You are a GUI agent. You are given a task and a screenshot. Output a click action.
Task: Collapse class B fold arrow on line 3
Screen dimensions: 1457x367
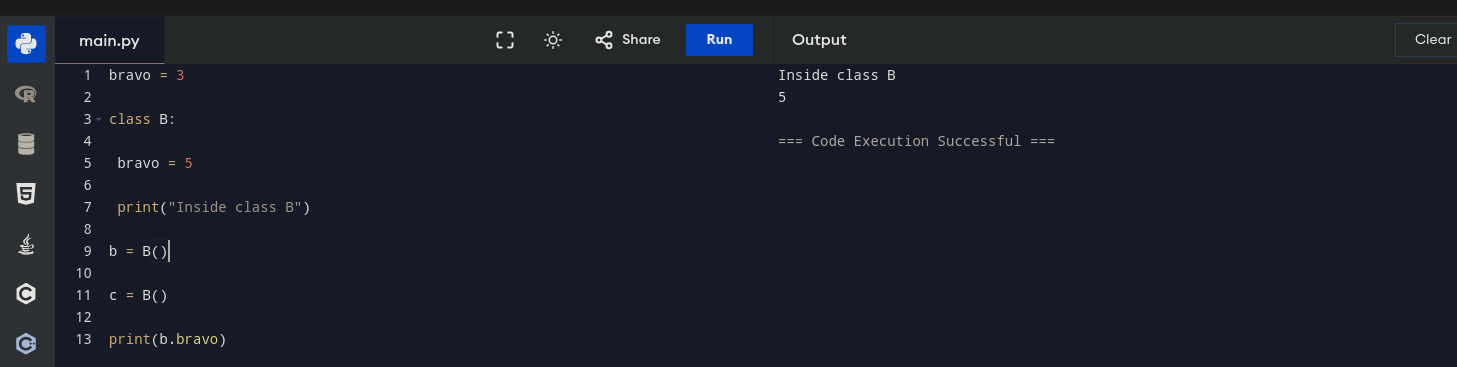pyautogui.click(x=99, y=119)
